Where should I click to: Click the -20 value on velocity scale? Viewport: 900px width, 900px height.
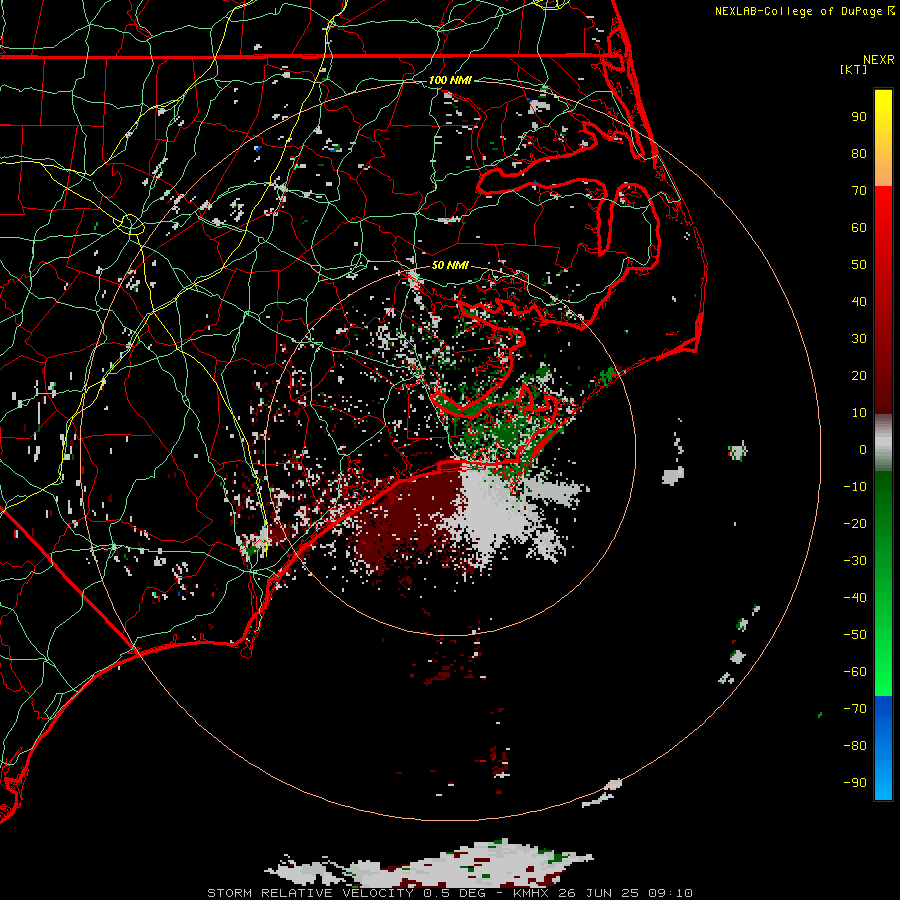855,524
